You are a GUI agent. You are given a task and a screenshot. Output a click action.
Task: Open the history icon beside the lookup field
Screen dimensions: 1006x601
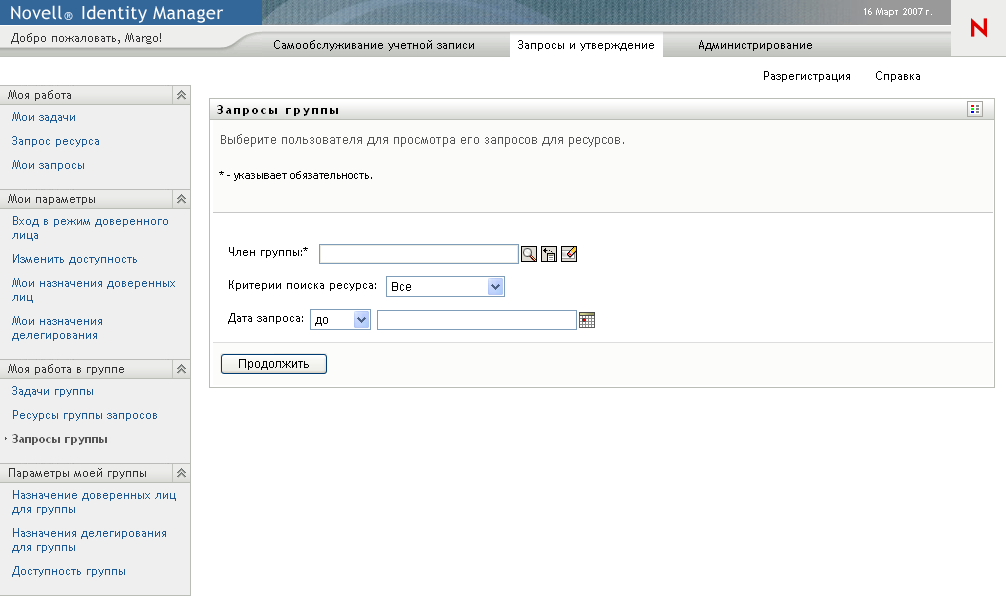click(548, 254)
